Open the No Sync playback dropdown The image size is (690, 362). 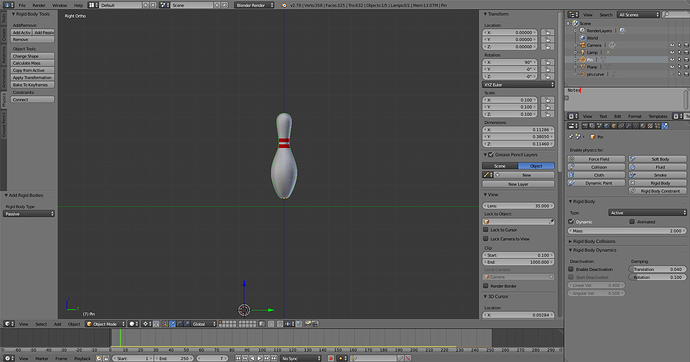coord(301,358)
